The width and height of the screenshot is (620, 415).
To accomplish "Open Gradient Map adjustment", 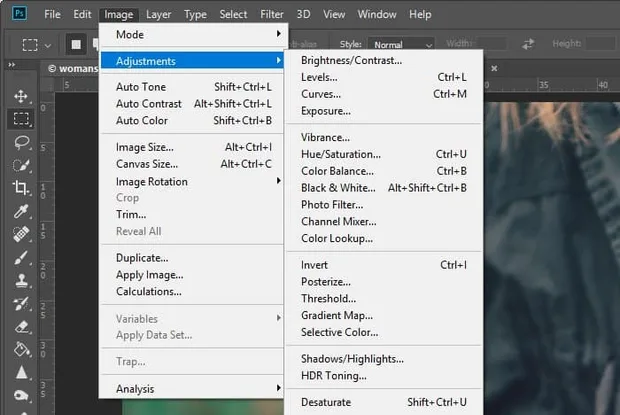I will tap(384, 315).
